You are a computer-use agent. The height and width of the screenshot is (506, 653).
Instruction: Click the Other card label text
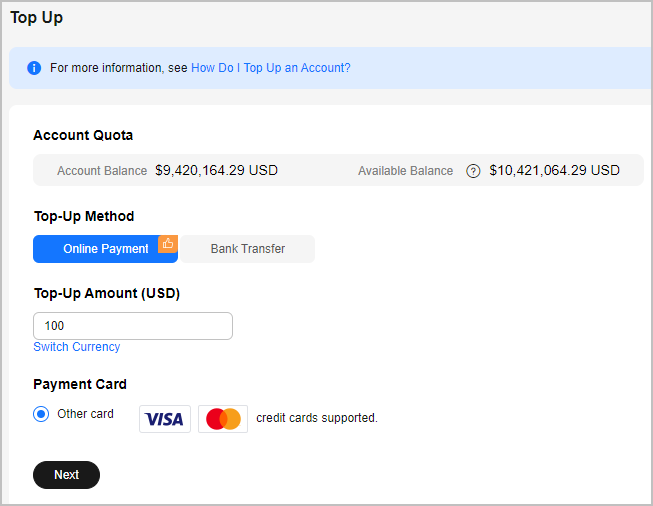[85, 414]
